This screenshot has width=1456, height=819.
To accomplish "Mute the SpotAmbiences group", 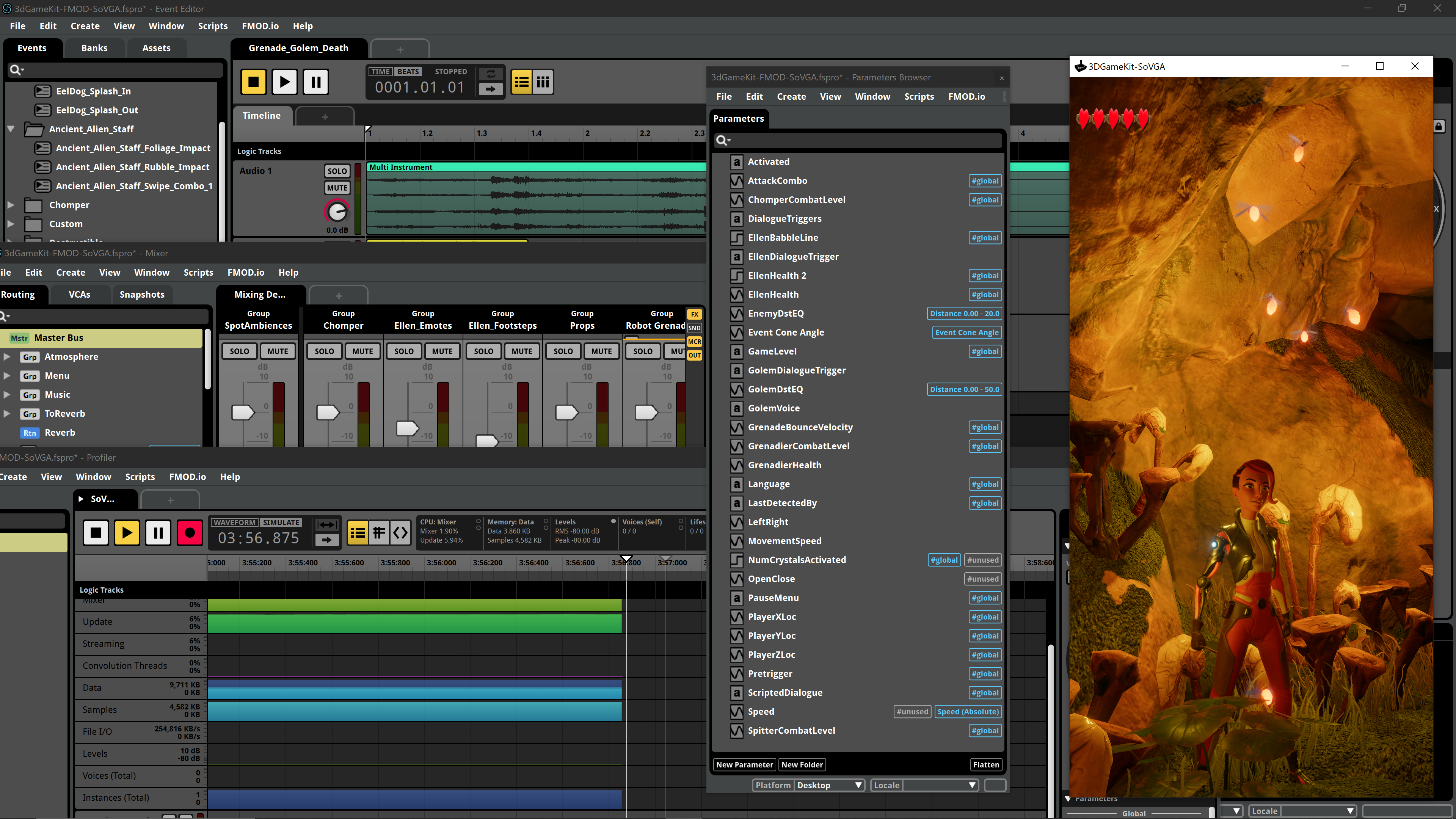I will 278,351.
